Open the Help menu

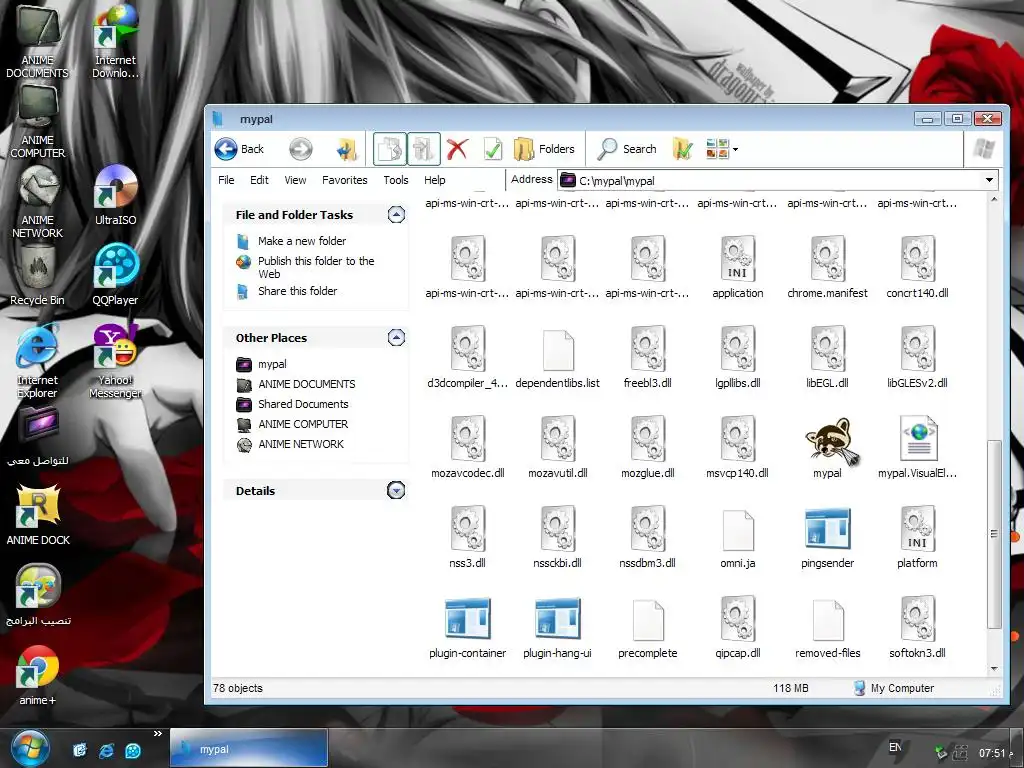[434, 180]
